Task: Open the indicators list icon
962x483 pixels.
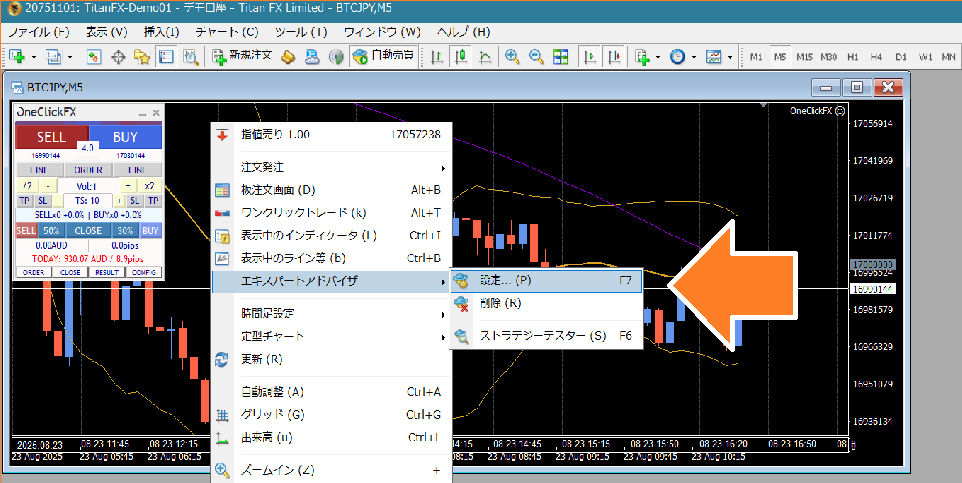Action: [642, 57]
